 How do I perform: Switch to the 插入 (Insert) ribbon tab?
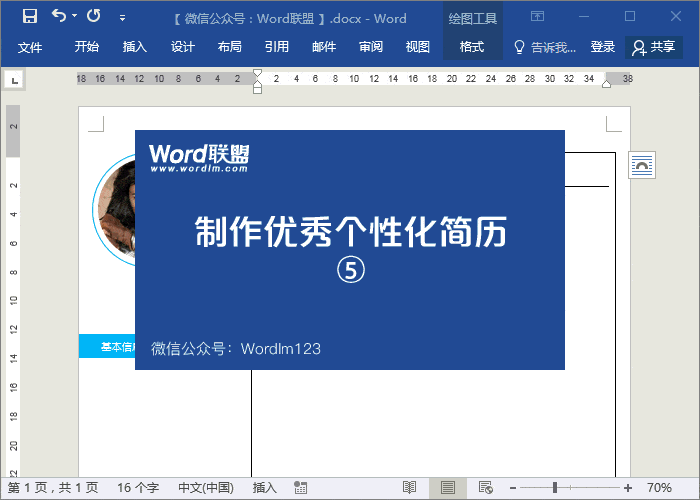tap(135, 47)
